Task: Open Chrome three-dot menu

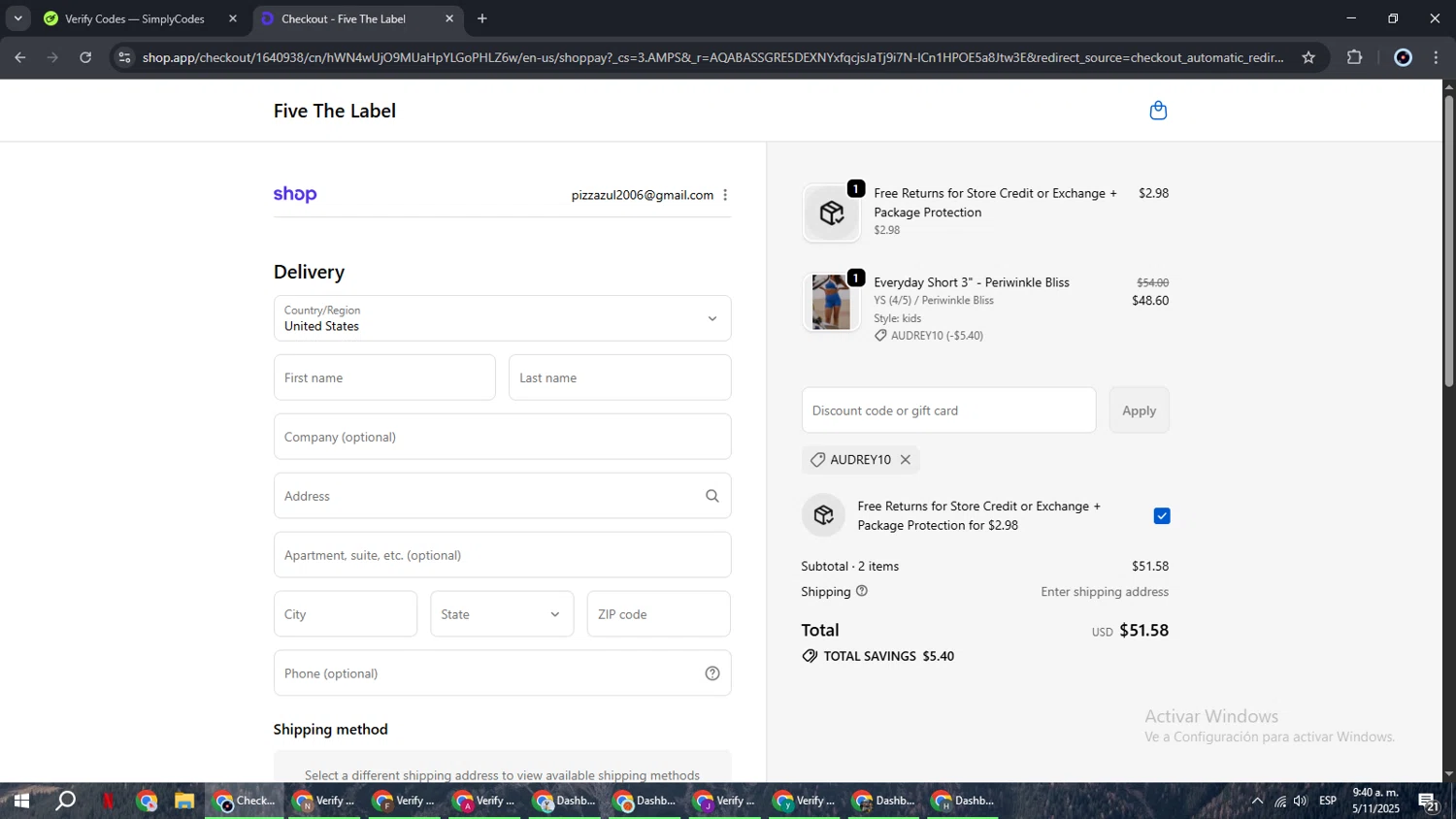Action: point(1437,58)
